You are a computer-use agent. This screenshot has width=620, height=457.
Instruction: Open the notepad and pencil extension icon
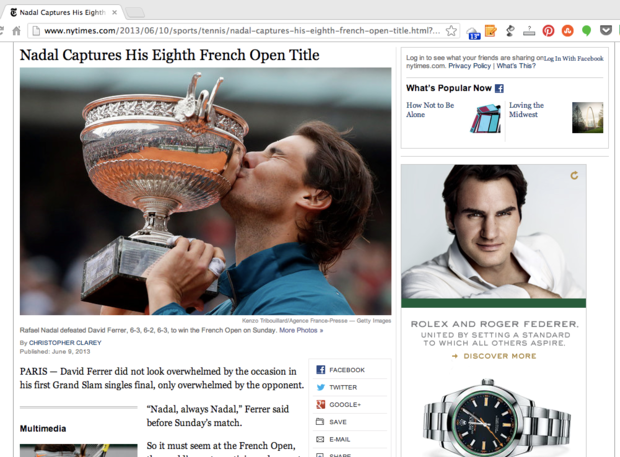click(490, 30)
